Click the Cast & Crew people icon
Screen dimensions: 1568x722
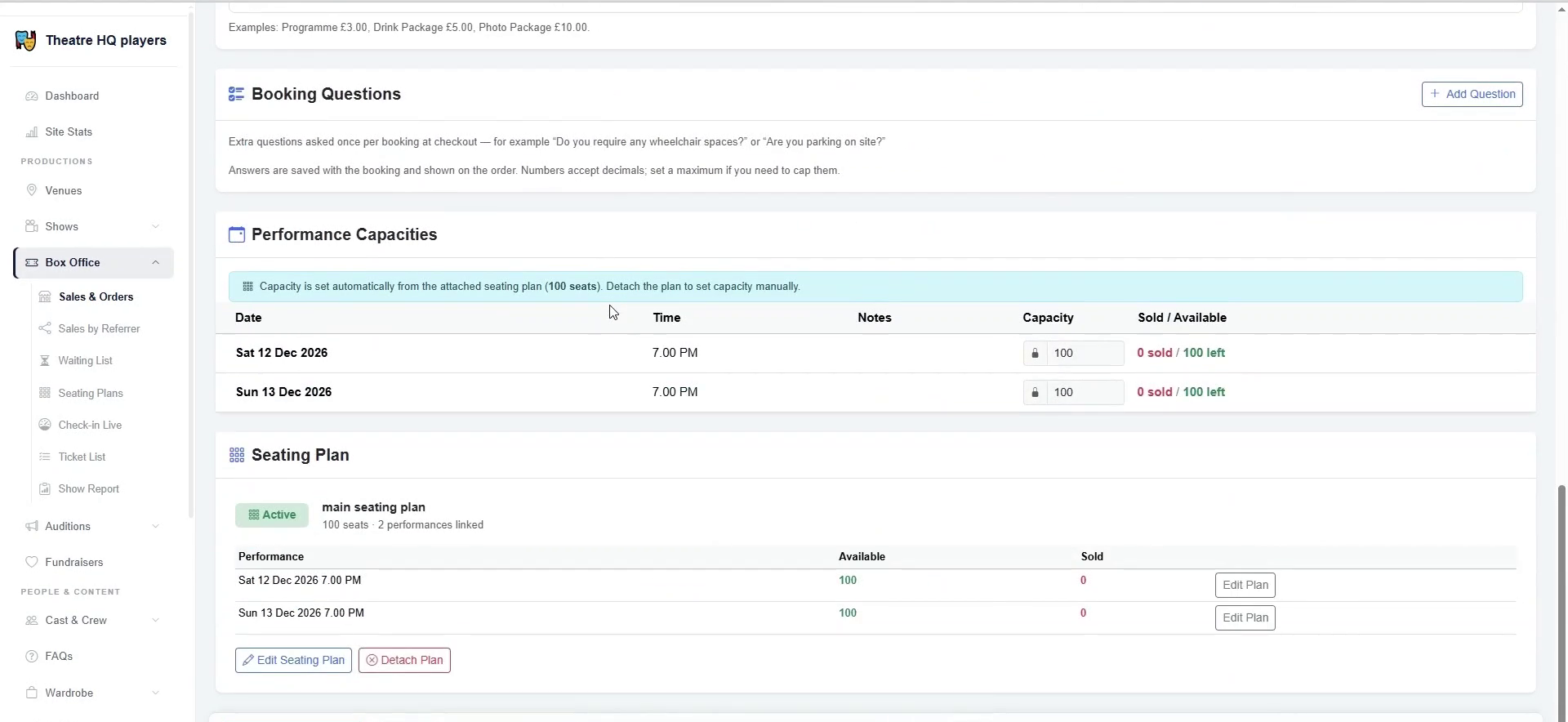pos(32,620)
